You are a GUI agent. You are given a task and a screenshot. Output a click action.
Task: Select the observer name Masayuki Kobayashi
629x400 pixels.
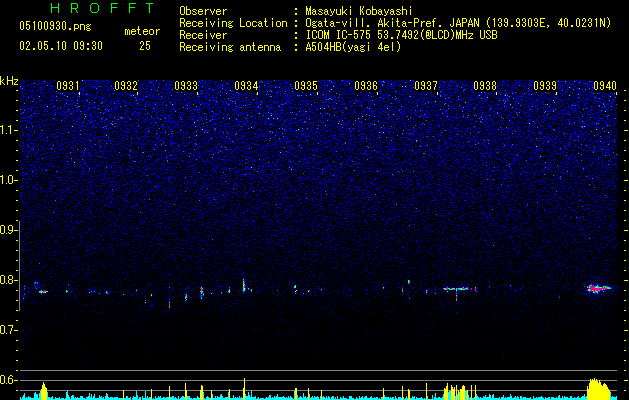[x=359, y=11]
